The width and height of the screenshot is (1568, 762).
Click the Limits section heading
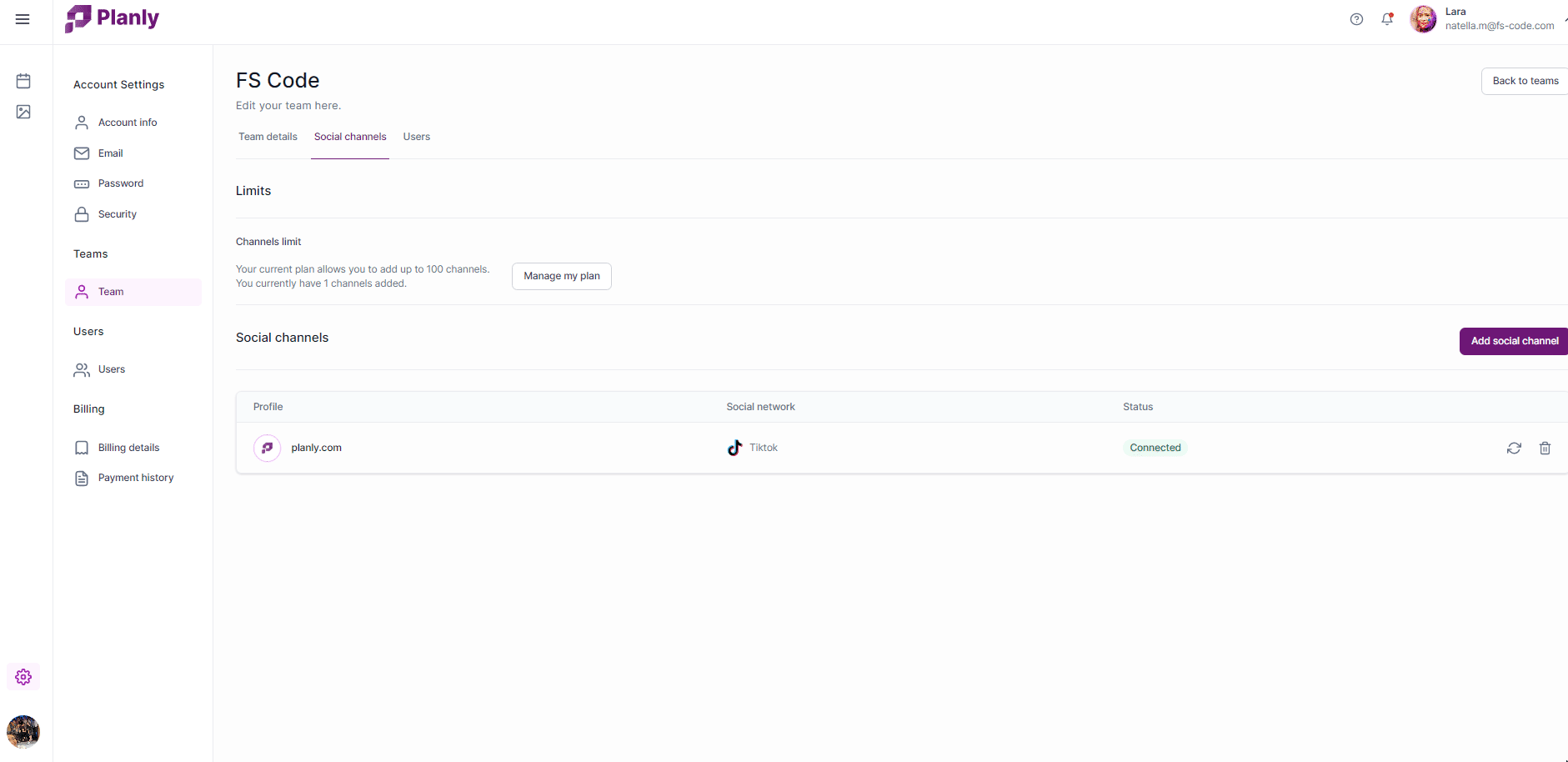253,191
